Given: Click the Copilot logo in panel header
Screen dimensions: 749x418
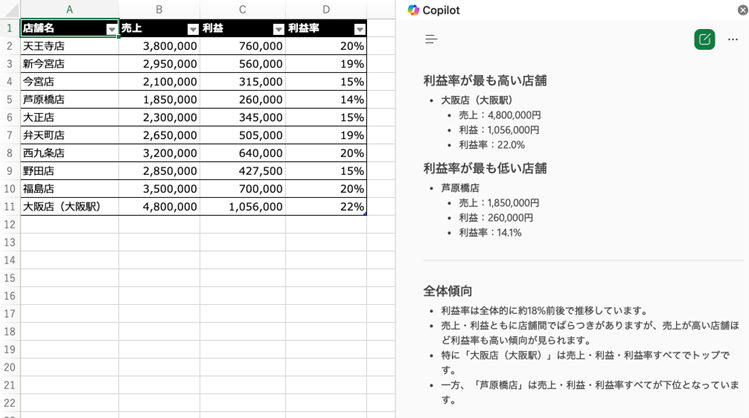Looking at the screenshot, I should [414, 10].
